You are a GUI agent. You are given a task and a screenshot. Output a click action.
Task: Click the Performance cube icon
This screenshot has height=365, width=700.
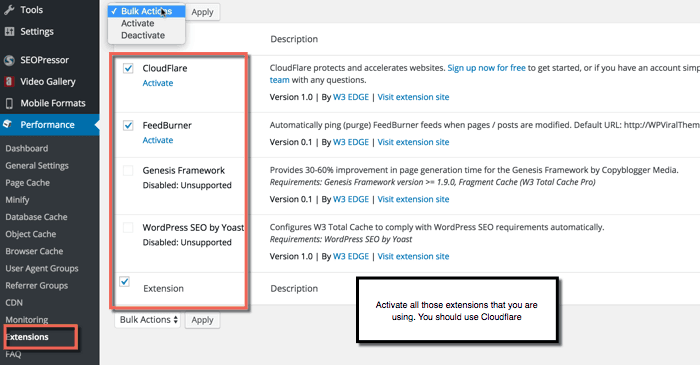click(8, 124)
